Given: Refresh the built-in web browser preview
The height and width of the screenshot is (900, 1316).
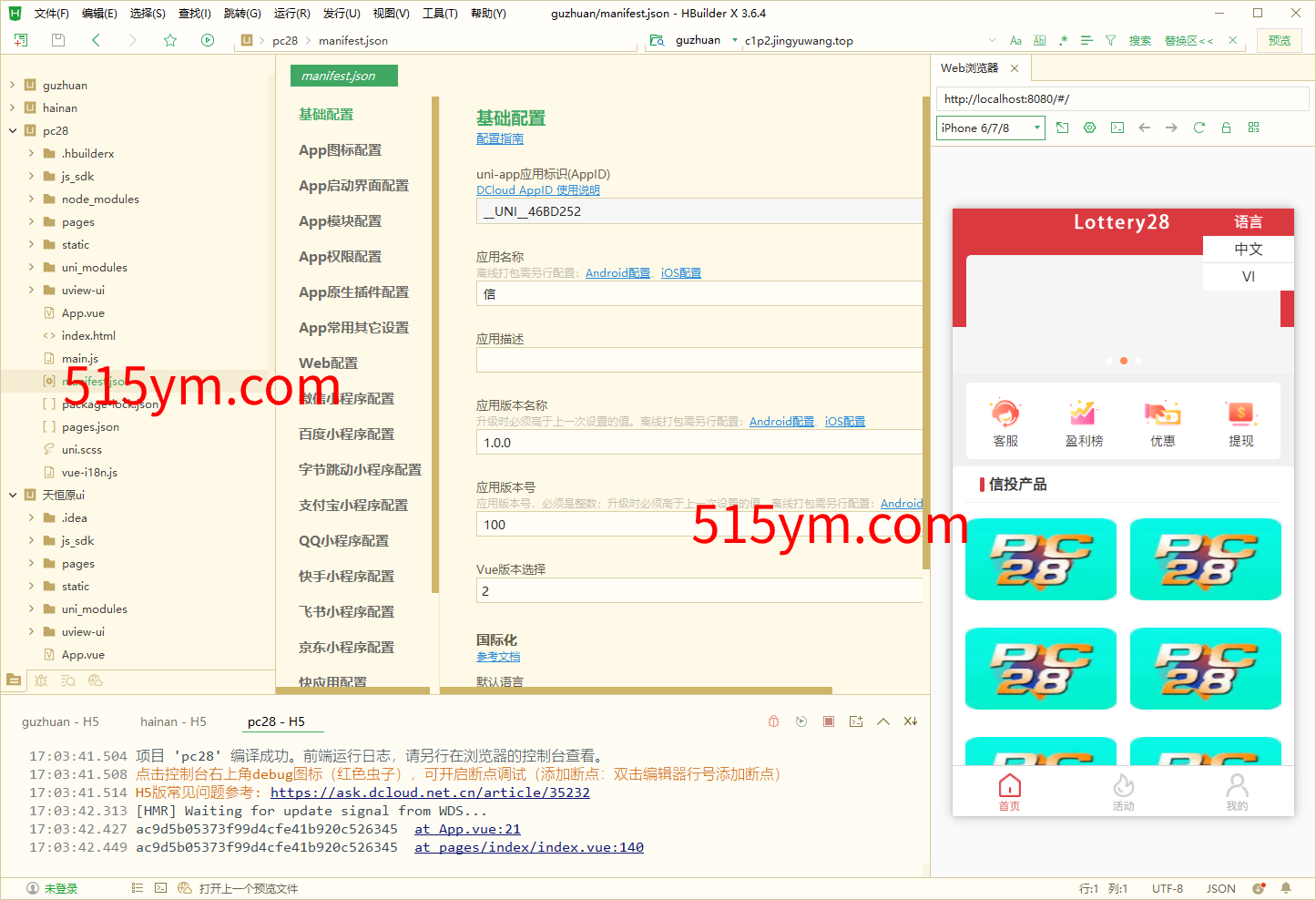Looking at the screenshot, I should 1199,128.
